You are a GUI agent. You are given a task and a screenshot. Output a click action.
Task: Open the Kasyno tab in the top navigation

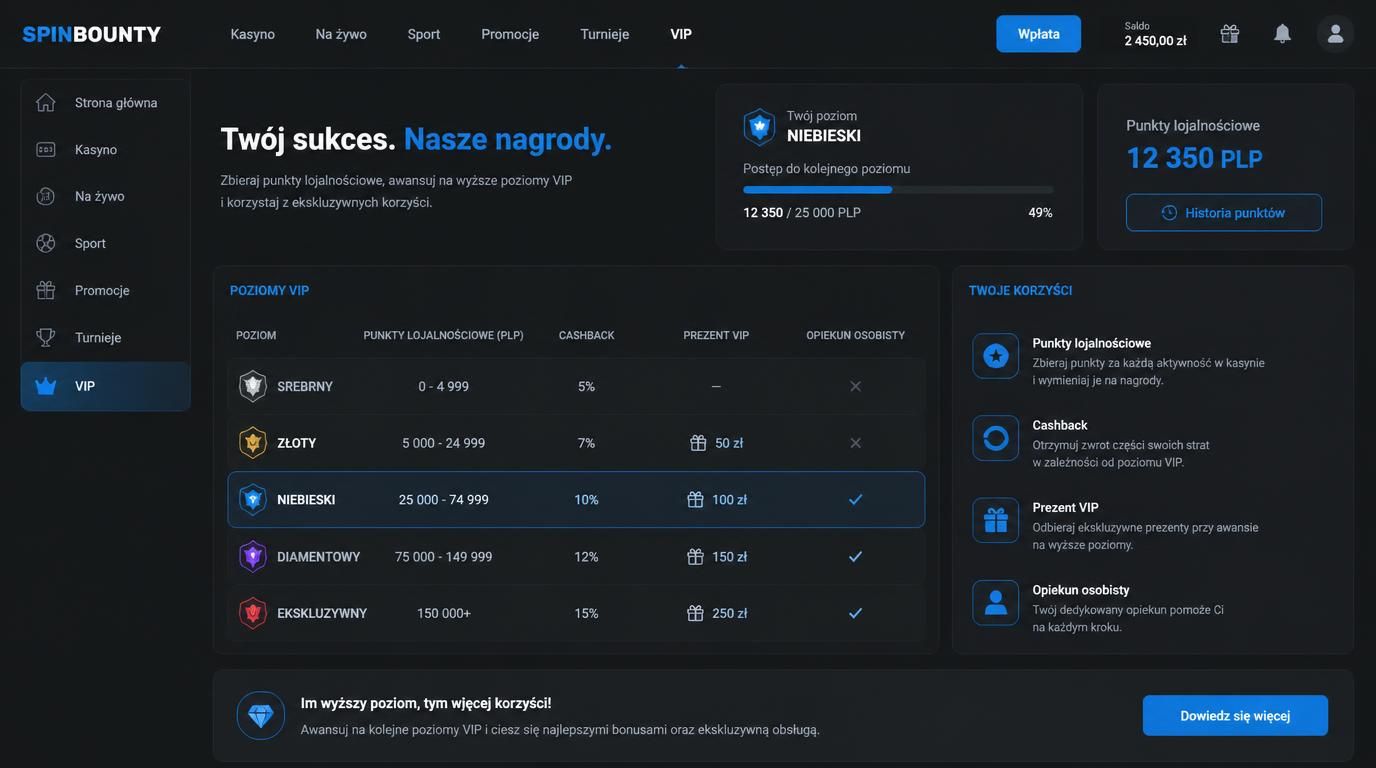[253, 34]
